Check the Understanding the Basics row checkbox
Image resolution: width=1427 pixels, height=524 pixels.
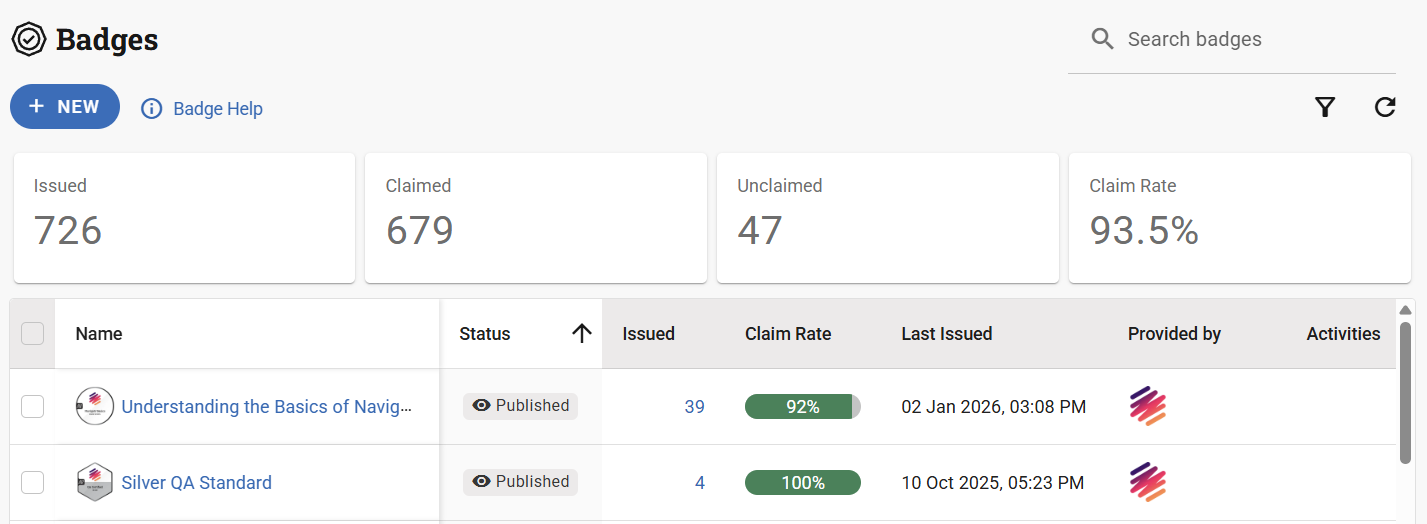[x=33, y=406]
